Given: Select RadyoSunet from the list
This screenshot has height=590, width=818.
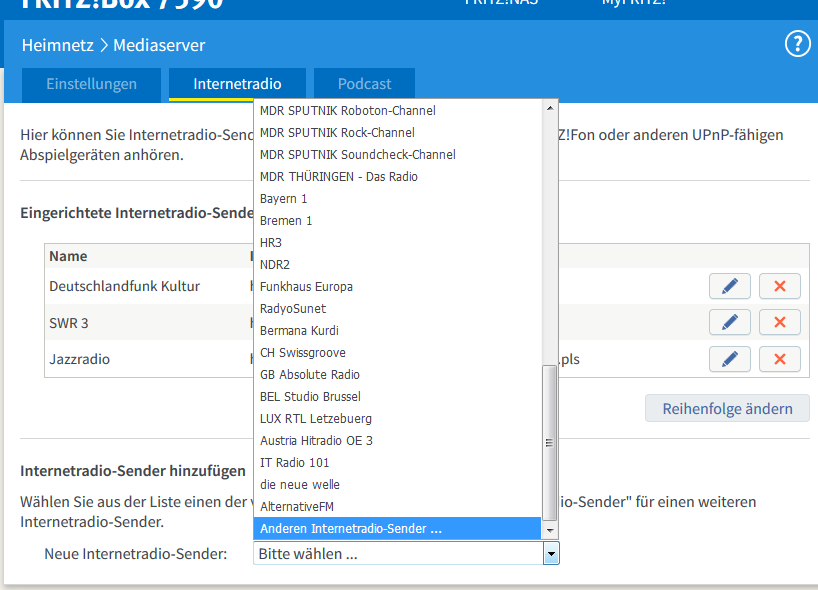Looking at the screenshot, I should (398, 308).
